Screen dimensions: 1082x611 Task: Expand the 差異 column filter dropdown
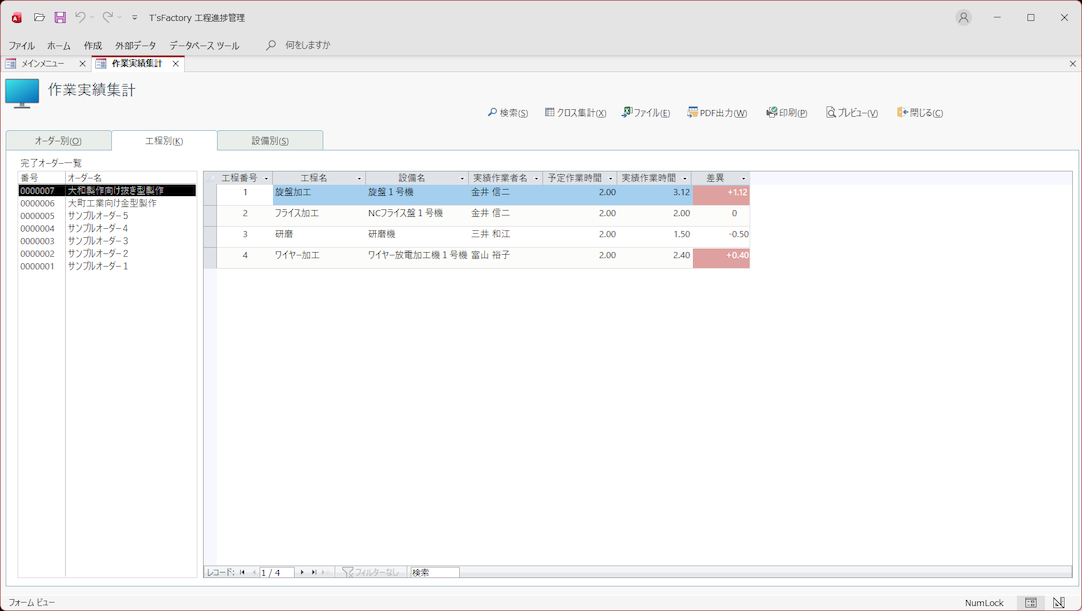click(743, 179)
